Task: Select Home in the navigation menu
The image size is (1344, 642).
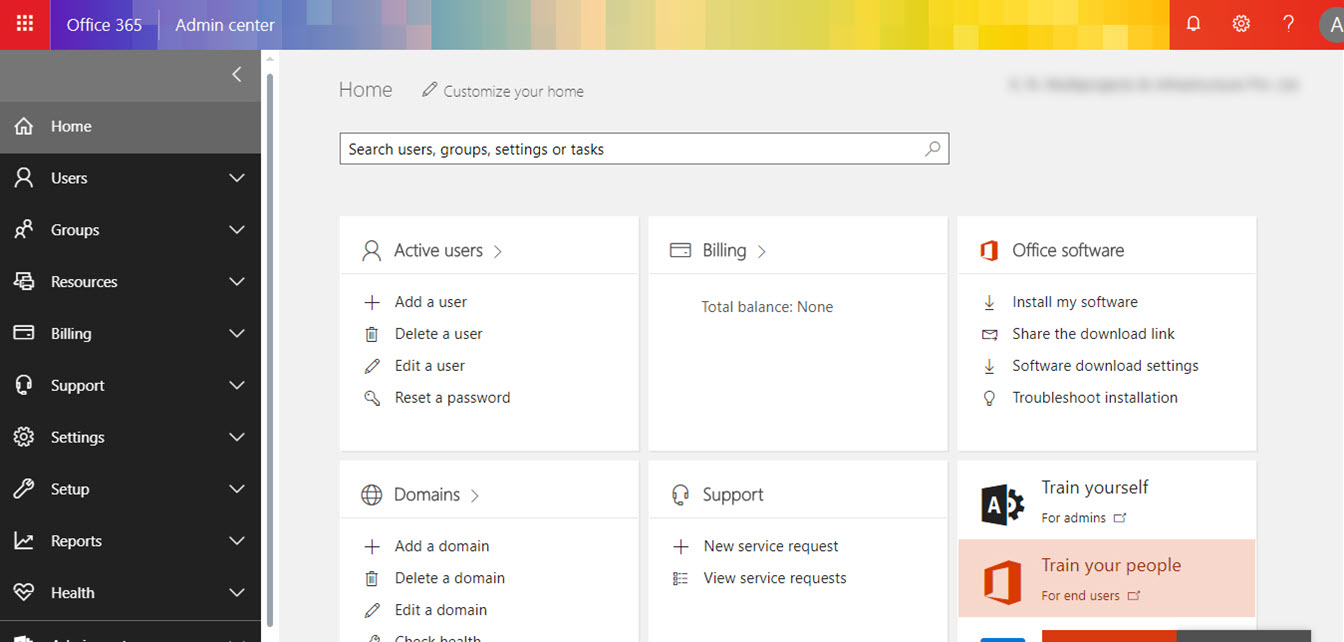Action: tap(130, 126)
